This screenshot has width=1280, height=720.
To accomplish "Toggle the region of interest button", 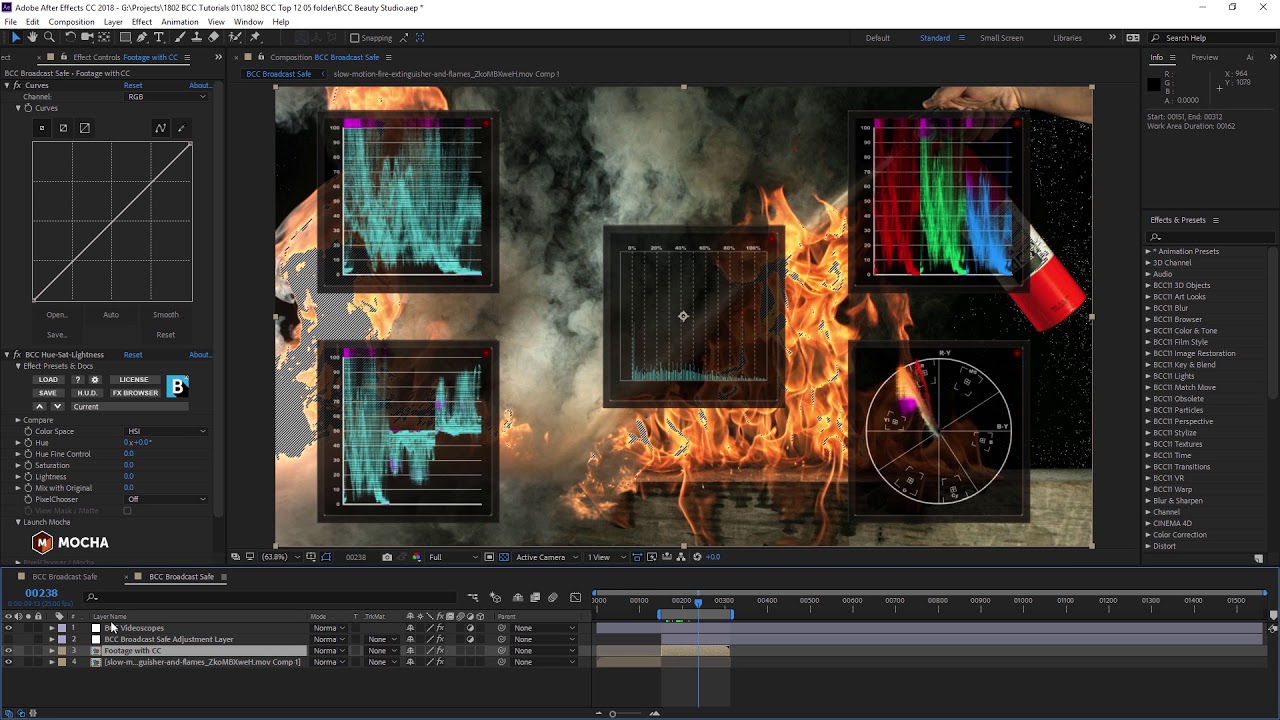I will (489, 557).
